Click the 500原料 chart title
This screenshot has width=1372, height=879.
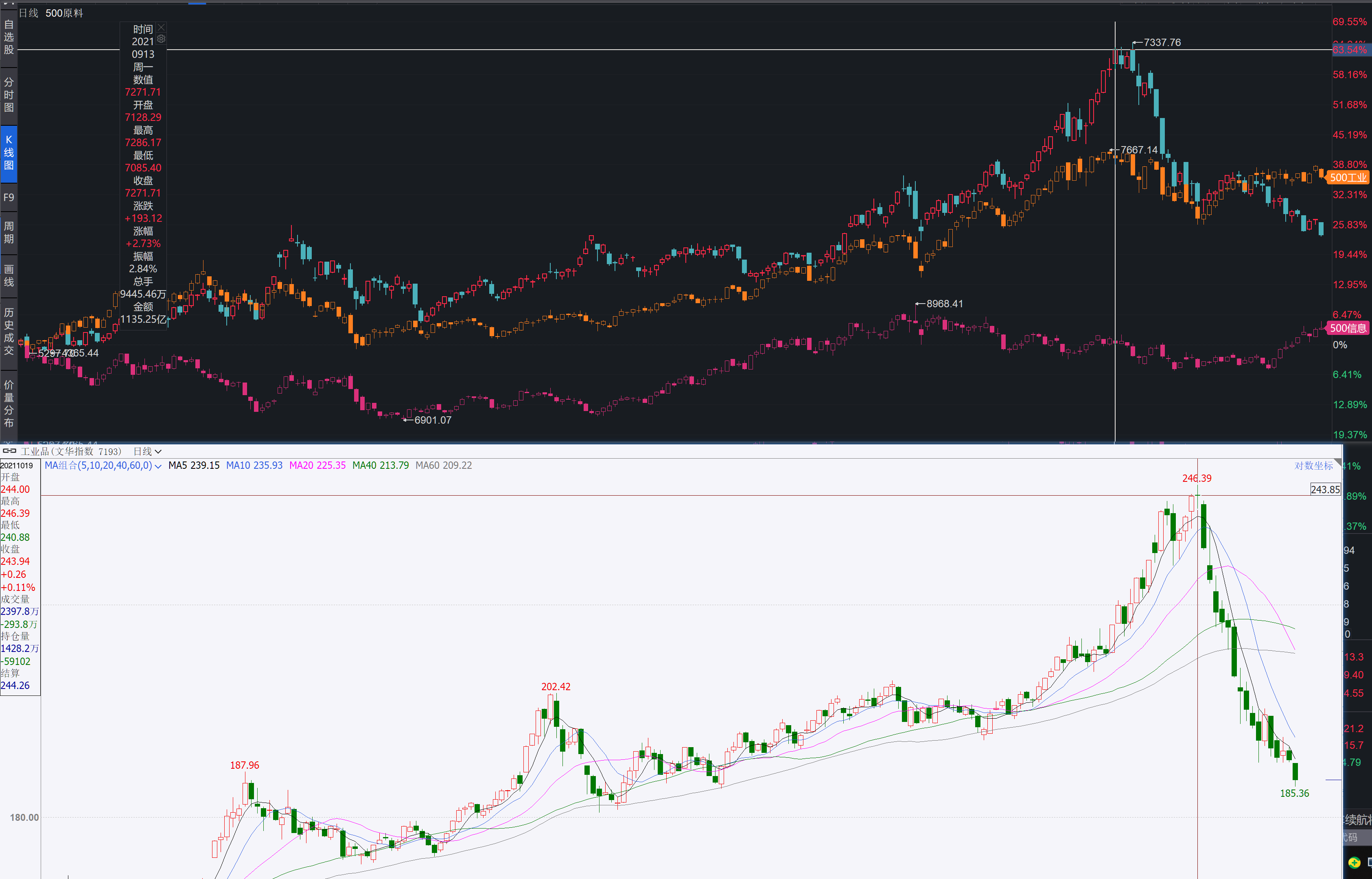(64, 13)
